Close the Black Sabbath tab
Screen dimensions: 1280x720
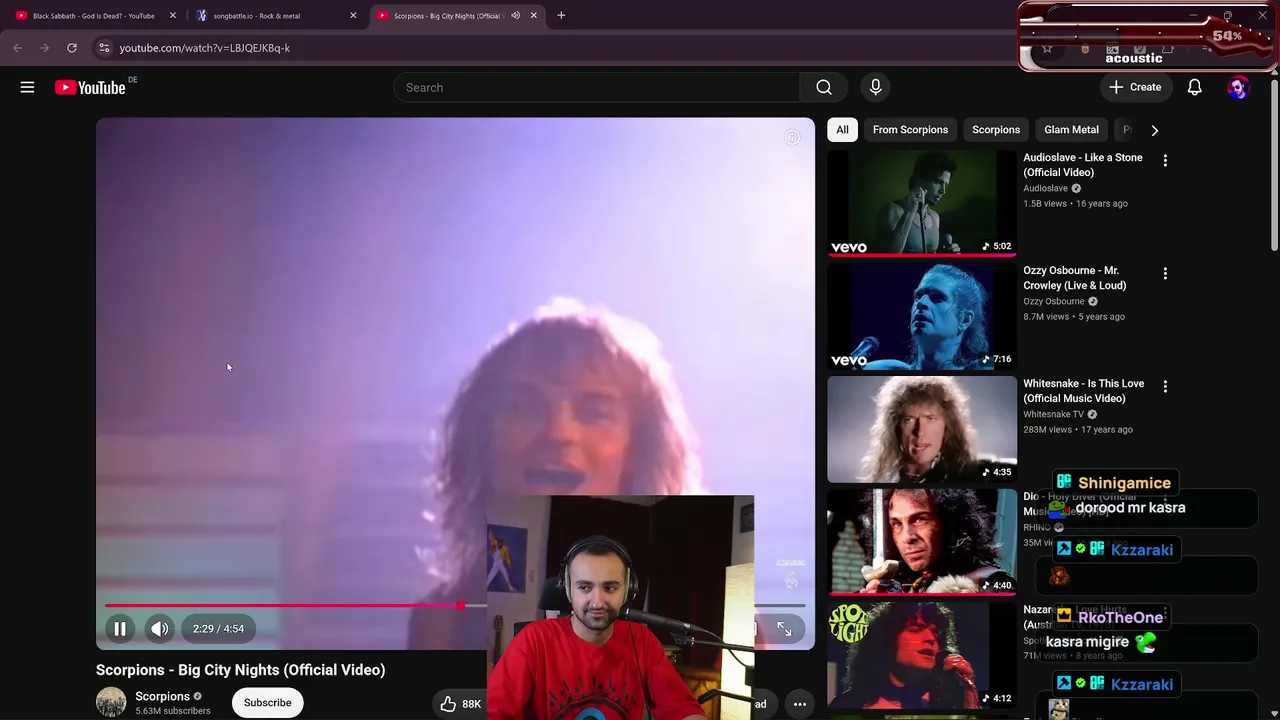tap(173, 15)
